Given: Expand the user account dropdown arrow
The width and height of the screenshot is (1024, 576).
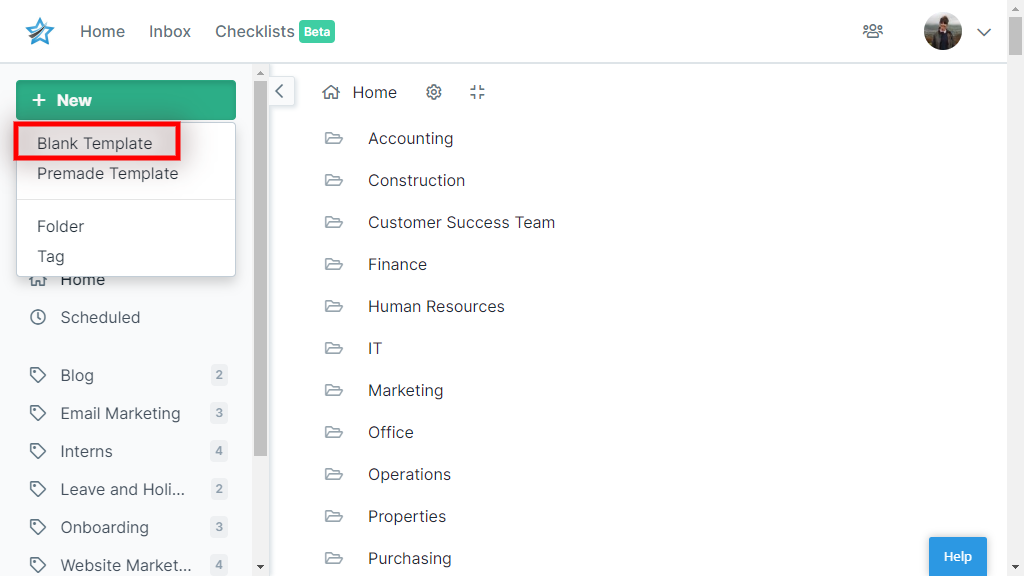Looking at the screenshot, I should tap(984, 32).
